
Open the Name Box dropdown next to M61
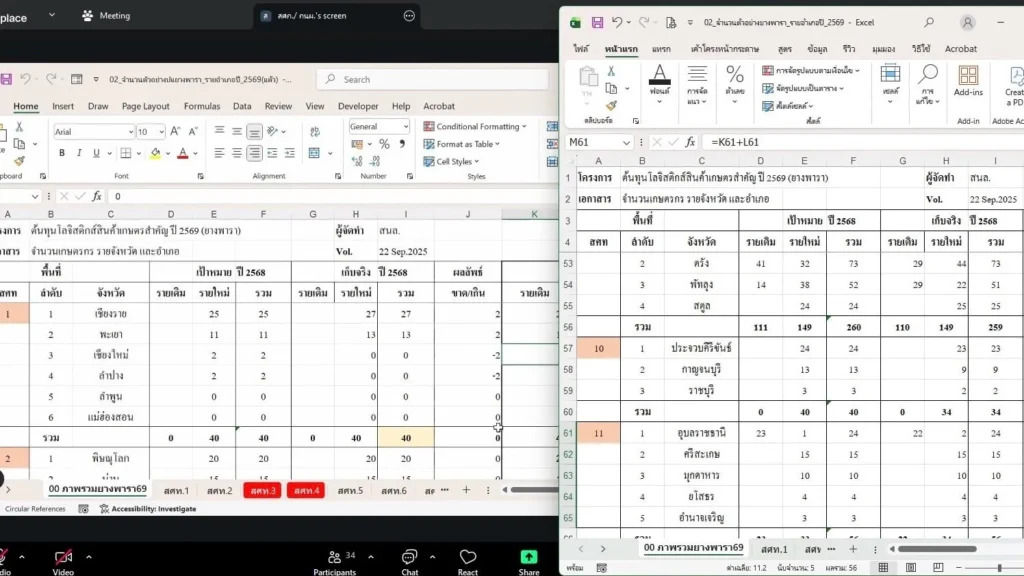[627, 142]
